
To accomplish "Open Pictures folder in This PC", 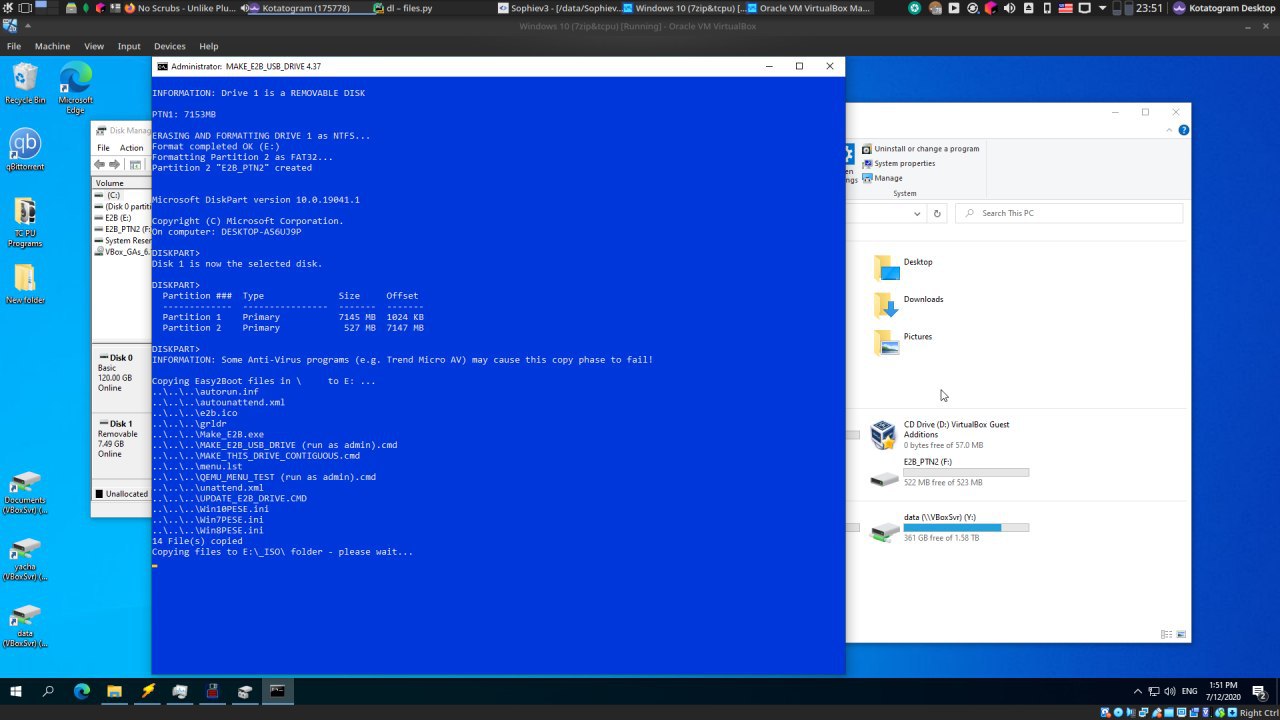I will click(x=903, y=341).
